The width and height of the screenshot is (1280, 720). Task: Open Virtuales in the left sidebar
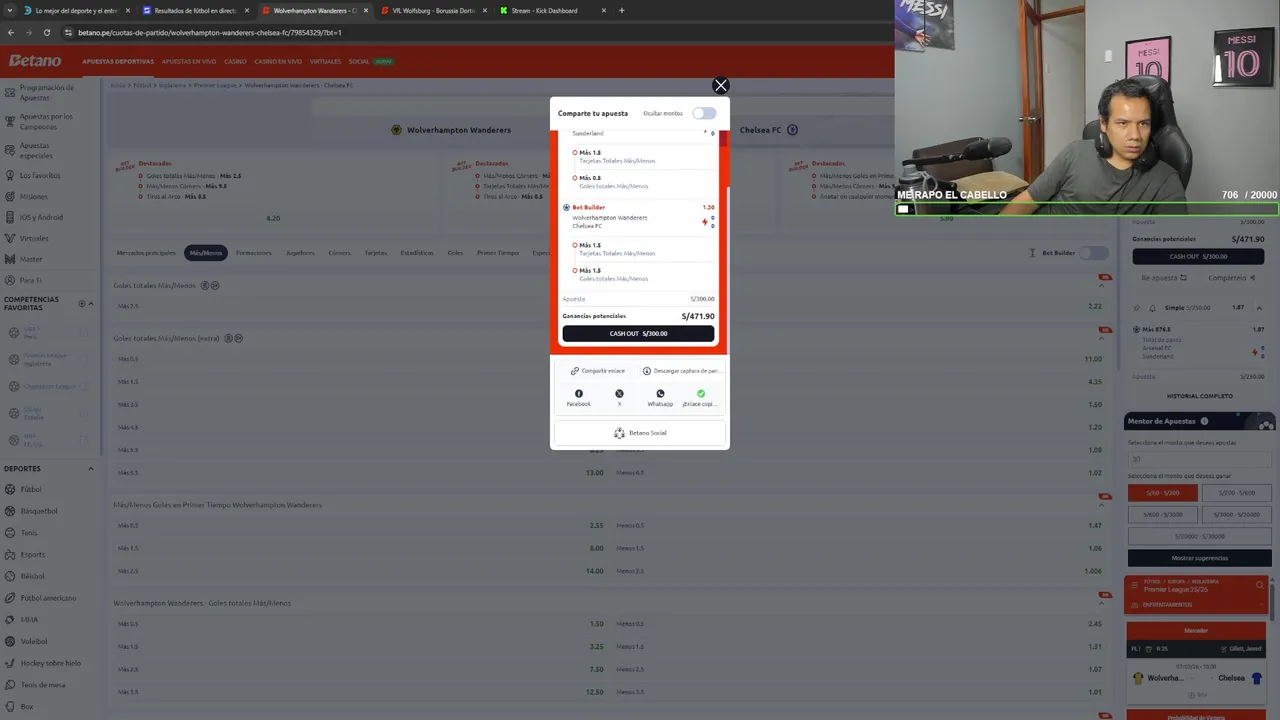(x=34, y=238)
